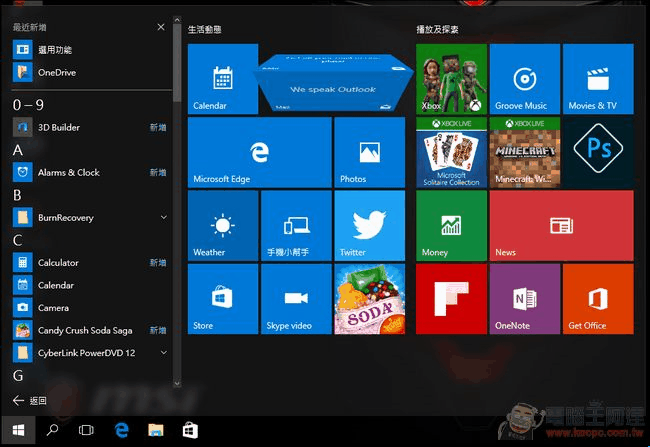Viewport: 650px width, 447px height.
Task: Open the Groove Music tile
Action: click(x=524, y=79)
